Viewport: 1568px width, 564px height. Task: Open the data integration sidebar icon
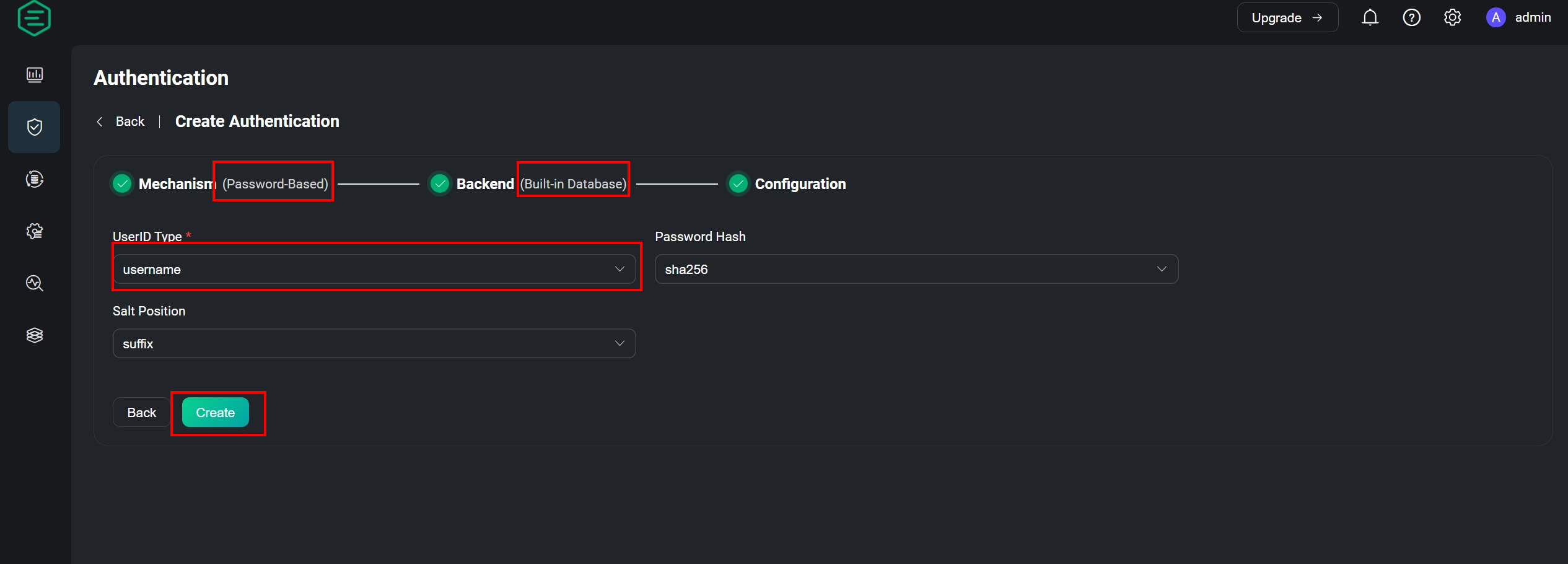[35, 179]
